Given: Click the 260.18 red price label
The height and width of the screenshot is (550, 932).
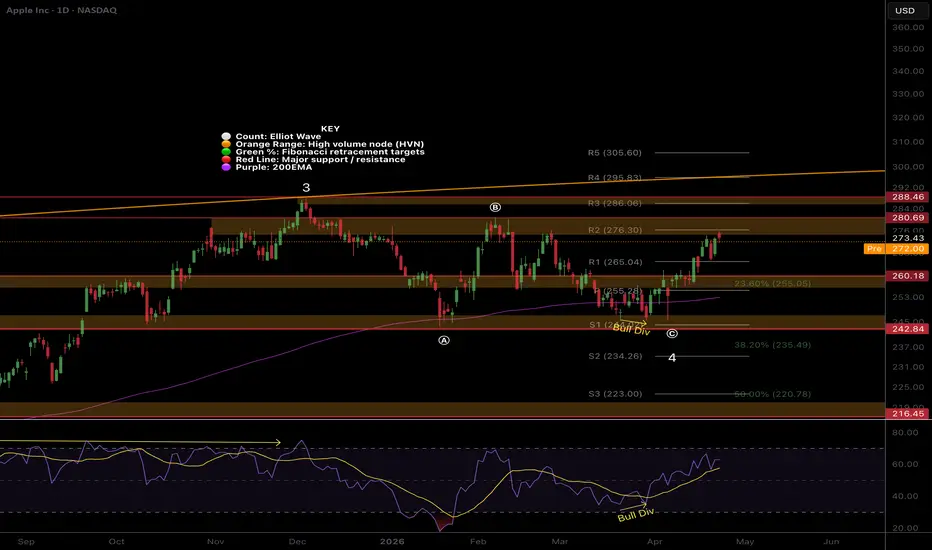Looking at the screenshot, I should click(907, 276).
